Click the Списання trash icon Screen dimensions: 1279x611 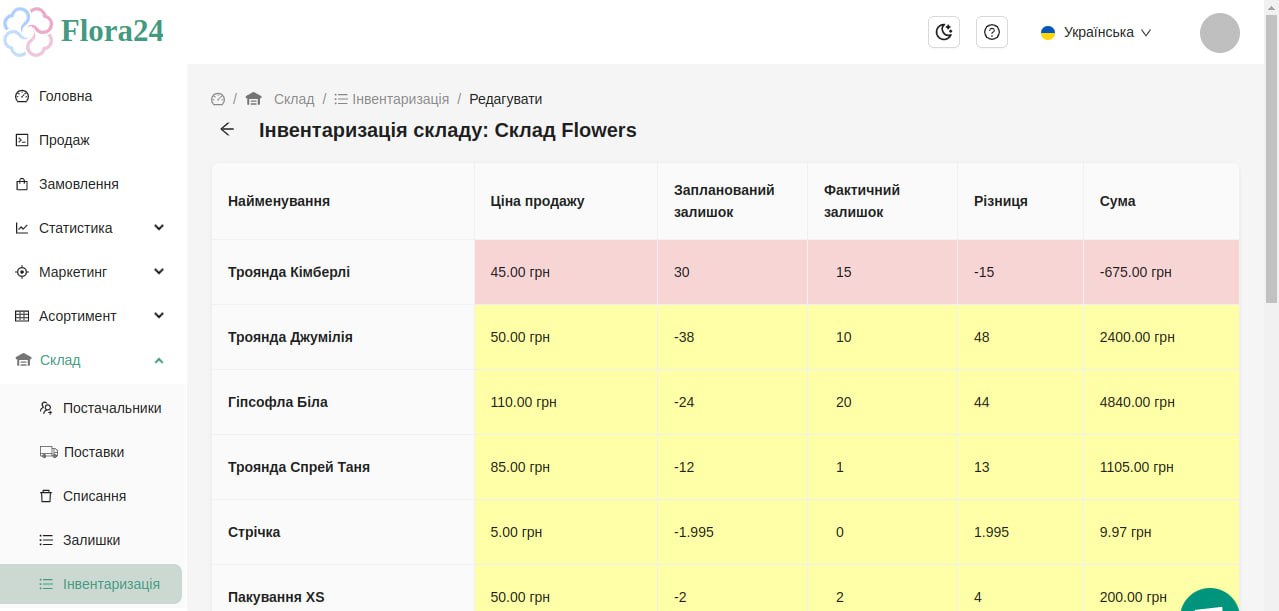[x=46, y=496]
